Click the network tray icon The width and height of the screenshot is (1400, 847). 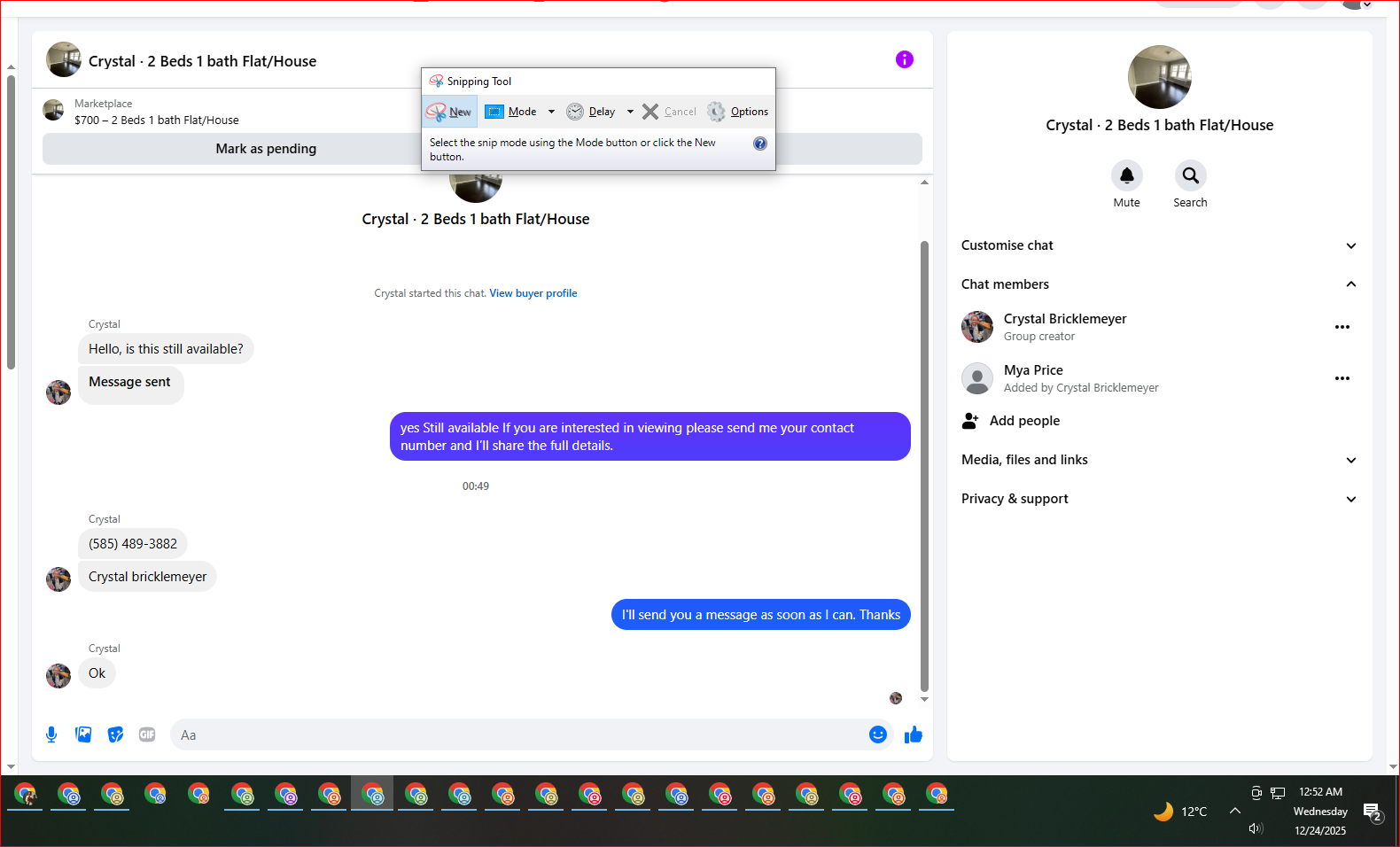click(x=1278, y=793)
